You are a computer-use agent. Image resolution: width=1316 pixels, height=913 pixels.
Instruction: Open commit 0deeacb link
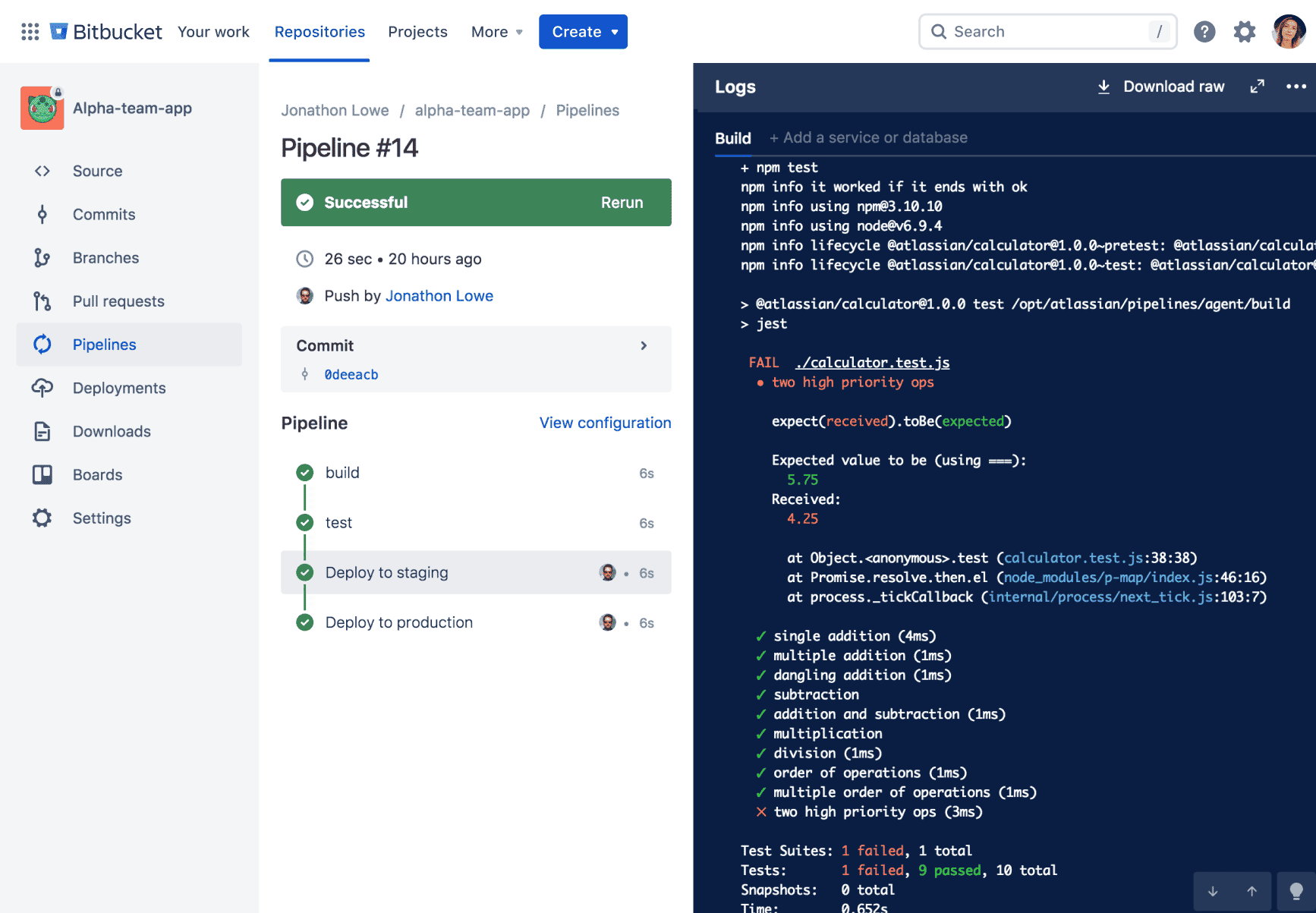(x=351, y=374)
